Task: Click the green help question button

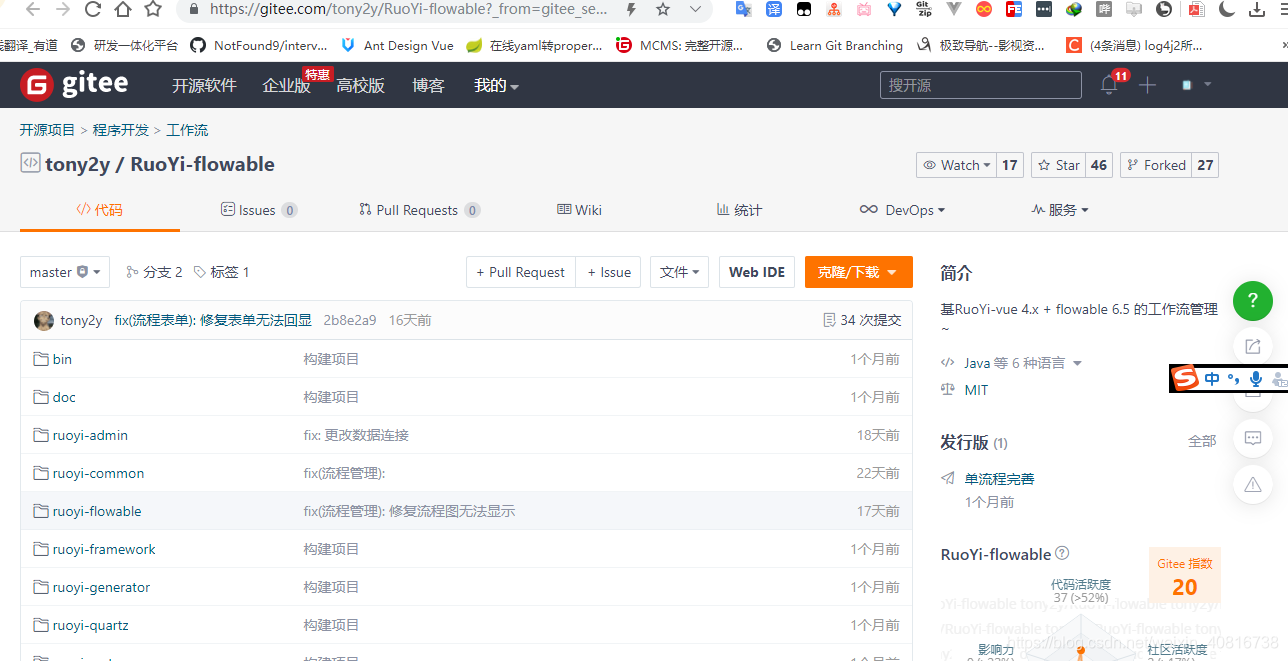Action: [1253, 301]
